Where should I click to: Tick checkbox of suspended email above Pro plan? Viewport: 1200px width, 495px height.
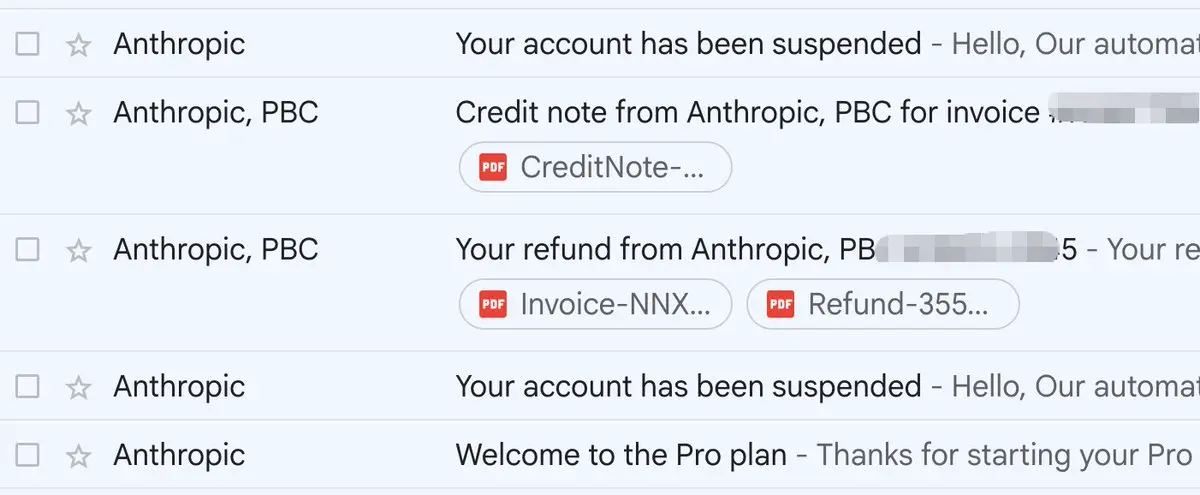click(28, 387)
